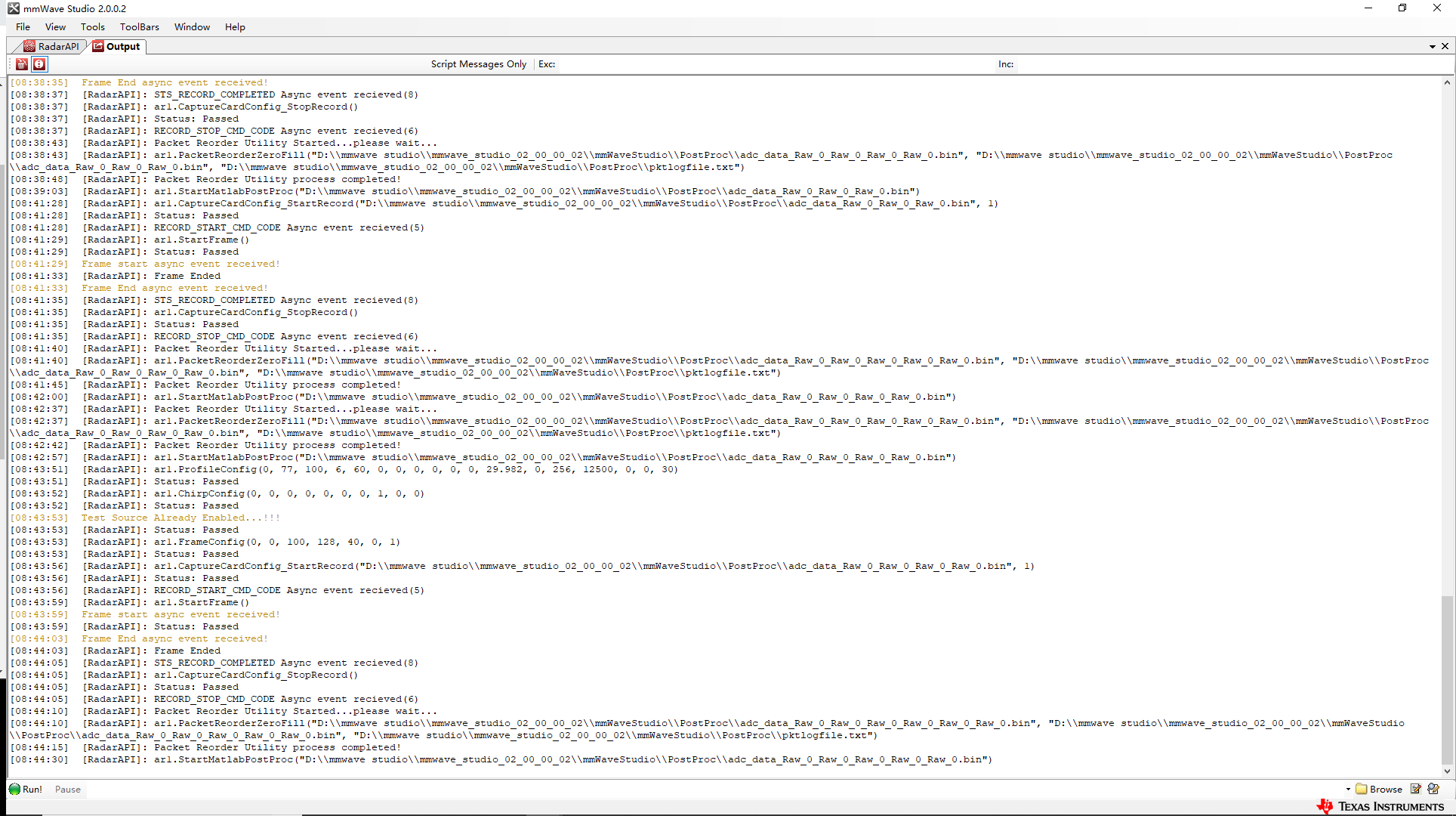
Task: Open the Window menu
Action: [x=192, y=26]
